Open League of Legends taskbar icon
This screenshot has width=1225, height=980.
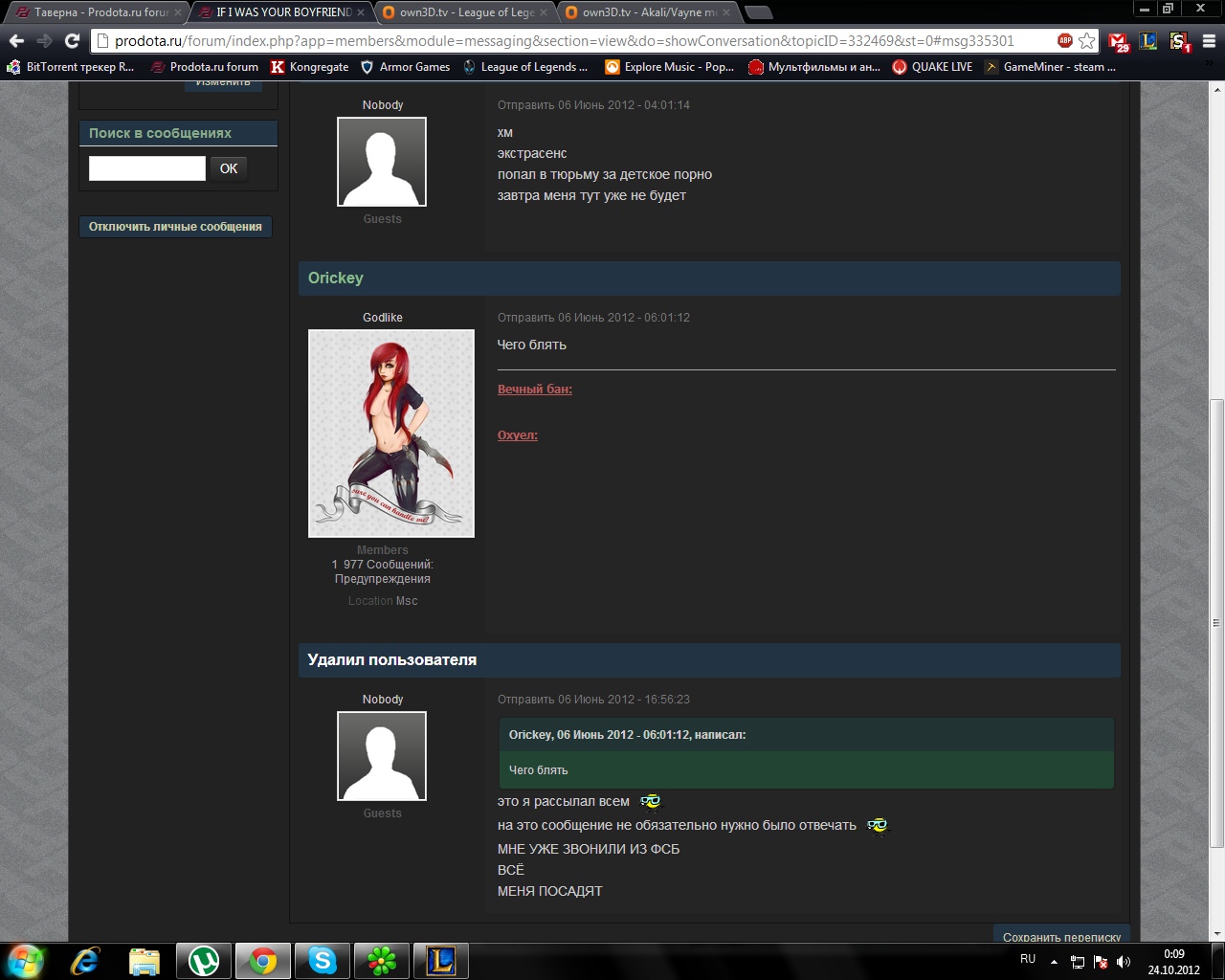[x=441, y=960]
